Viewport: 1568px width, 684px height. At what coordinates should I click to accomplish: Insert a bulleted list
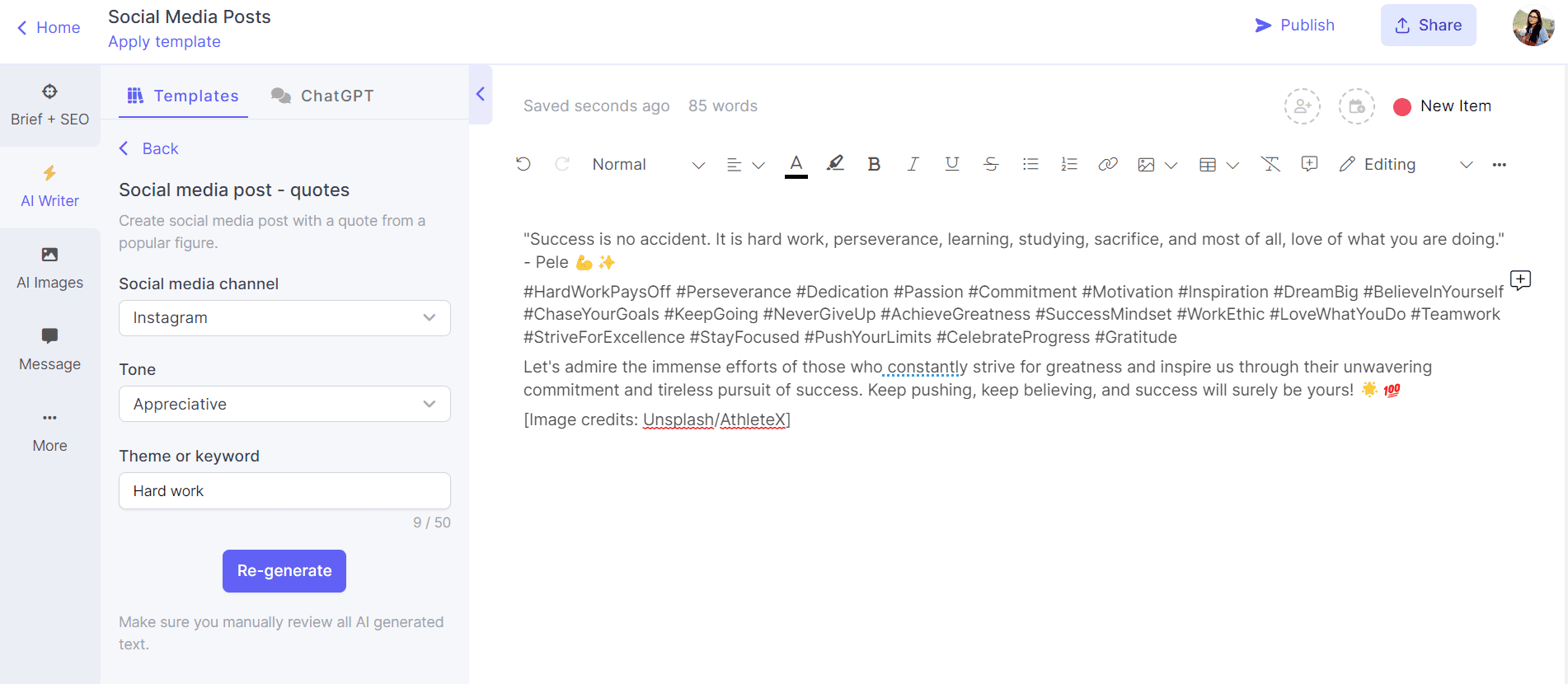pos(1030,164)
